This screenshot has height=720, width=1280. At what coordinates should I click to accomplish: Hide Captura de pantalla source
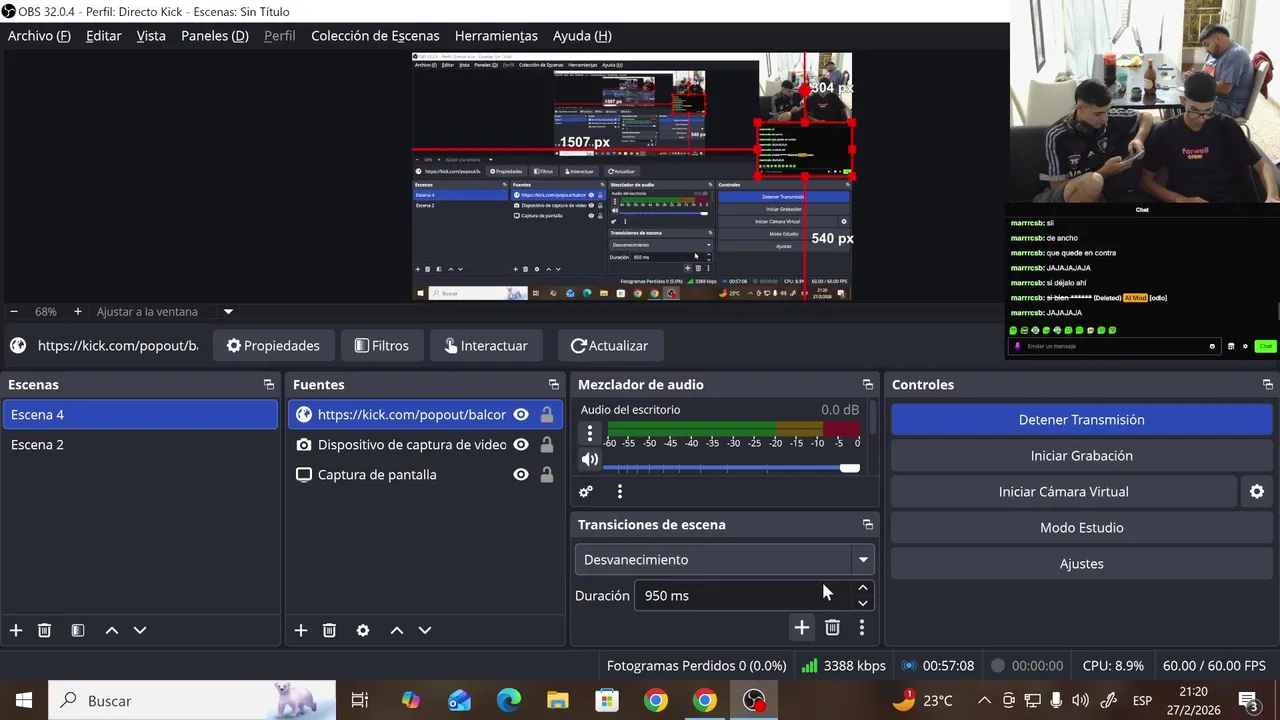point(521,474)
